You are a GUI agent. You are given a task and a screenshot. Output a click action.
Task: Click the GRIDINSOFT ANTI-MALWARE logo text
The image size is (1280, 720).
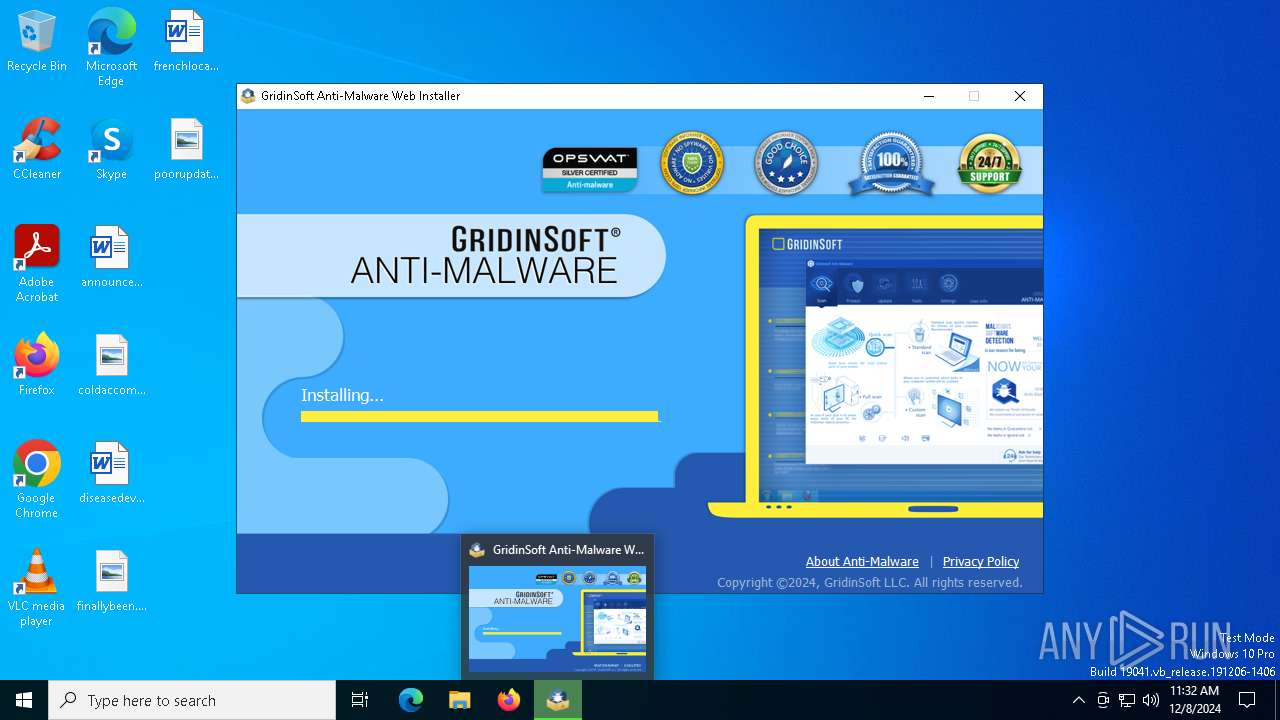485,255
